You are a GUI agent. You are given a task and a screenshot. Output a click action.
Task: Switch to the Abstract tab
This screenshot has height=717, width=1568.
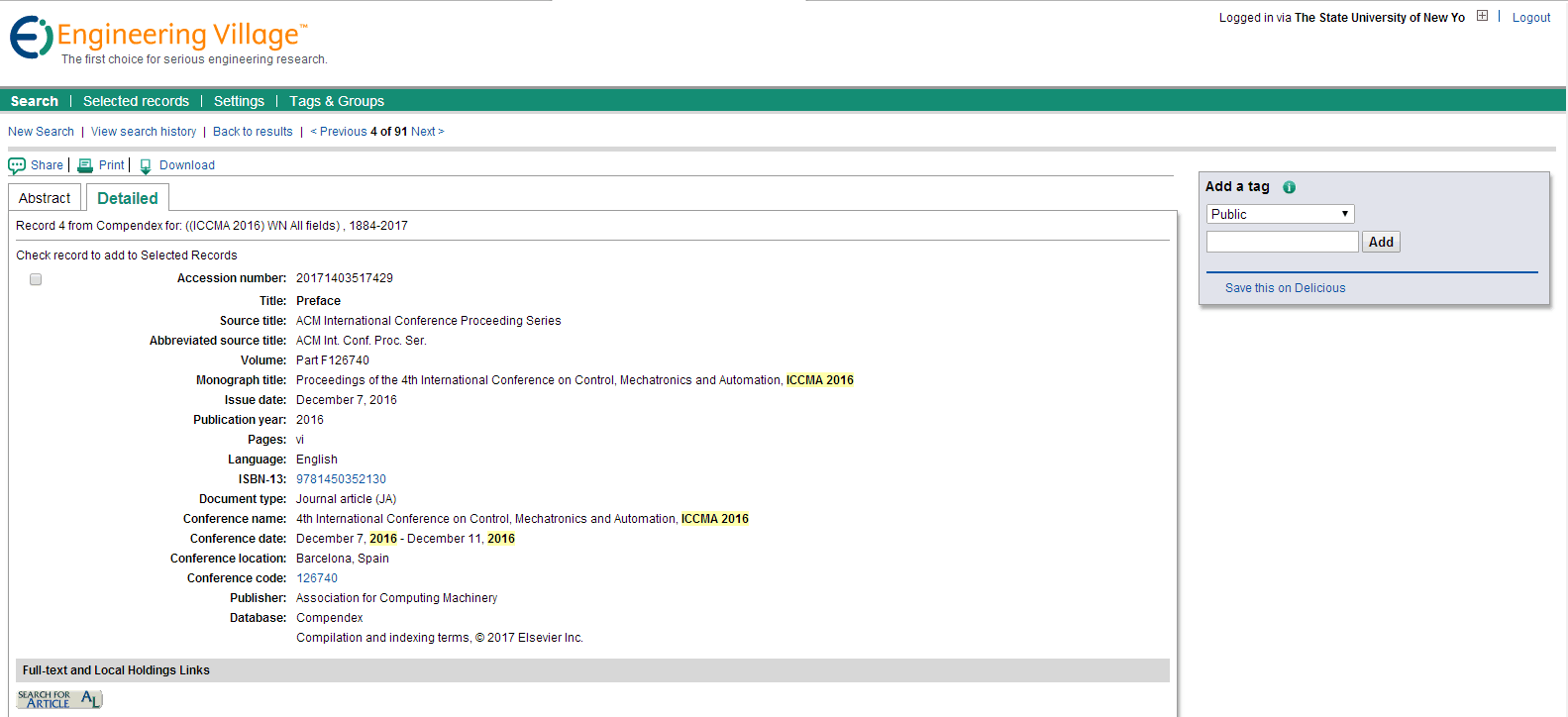coord(45,198)
